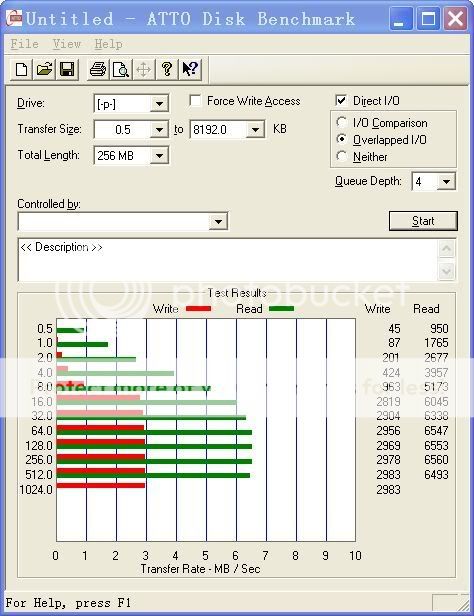Open the minimum Transfer Size dropdown showing 0.5

pos(159,130)
